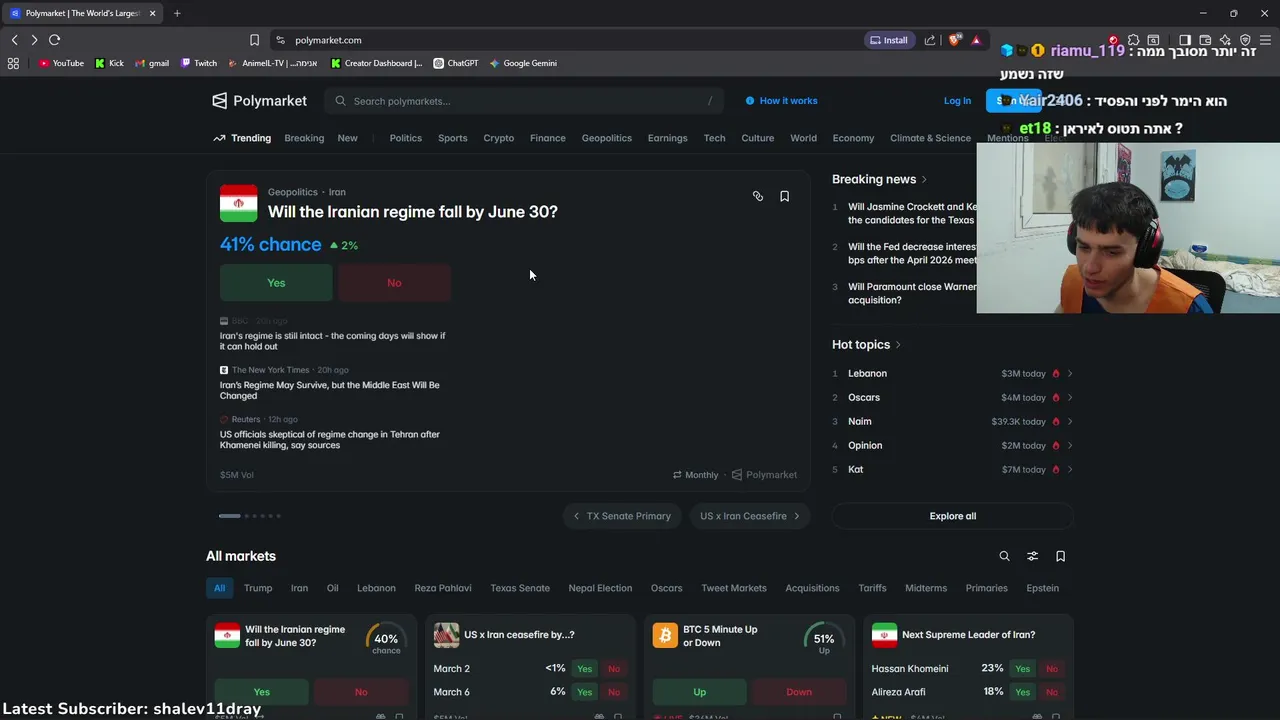Screen dimensions: 1280x720
Task: Click the first carousel indicator dot
Action: [229, 516]
